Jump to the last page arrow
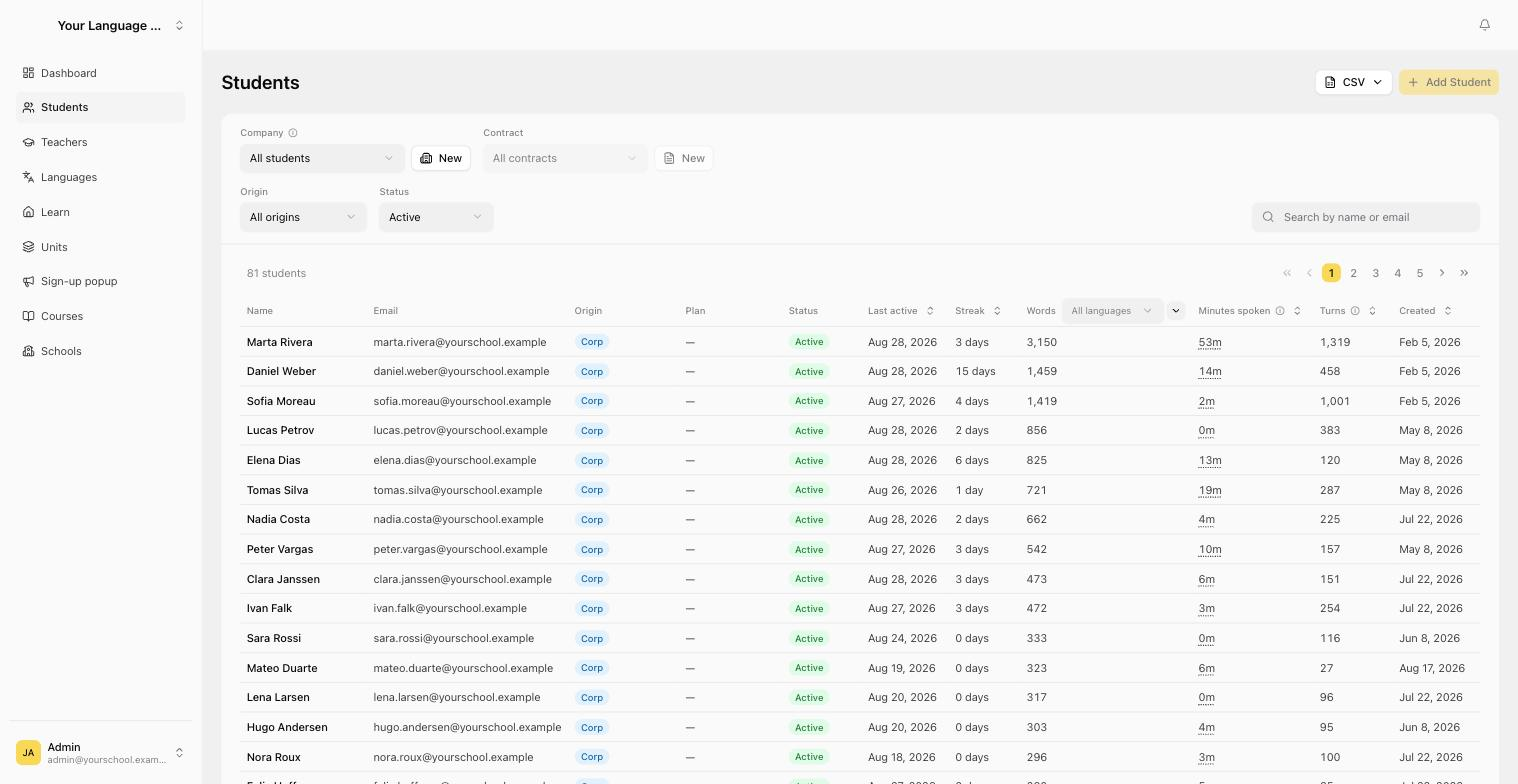 coord(1464,273)
